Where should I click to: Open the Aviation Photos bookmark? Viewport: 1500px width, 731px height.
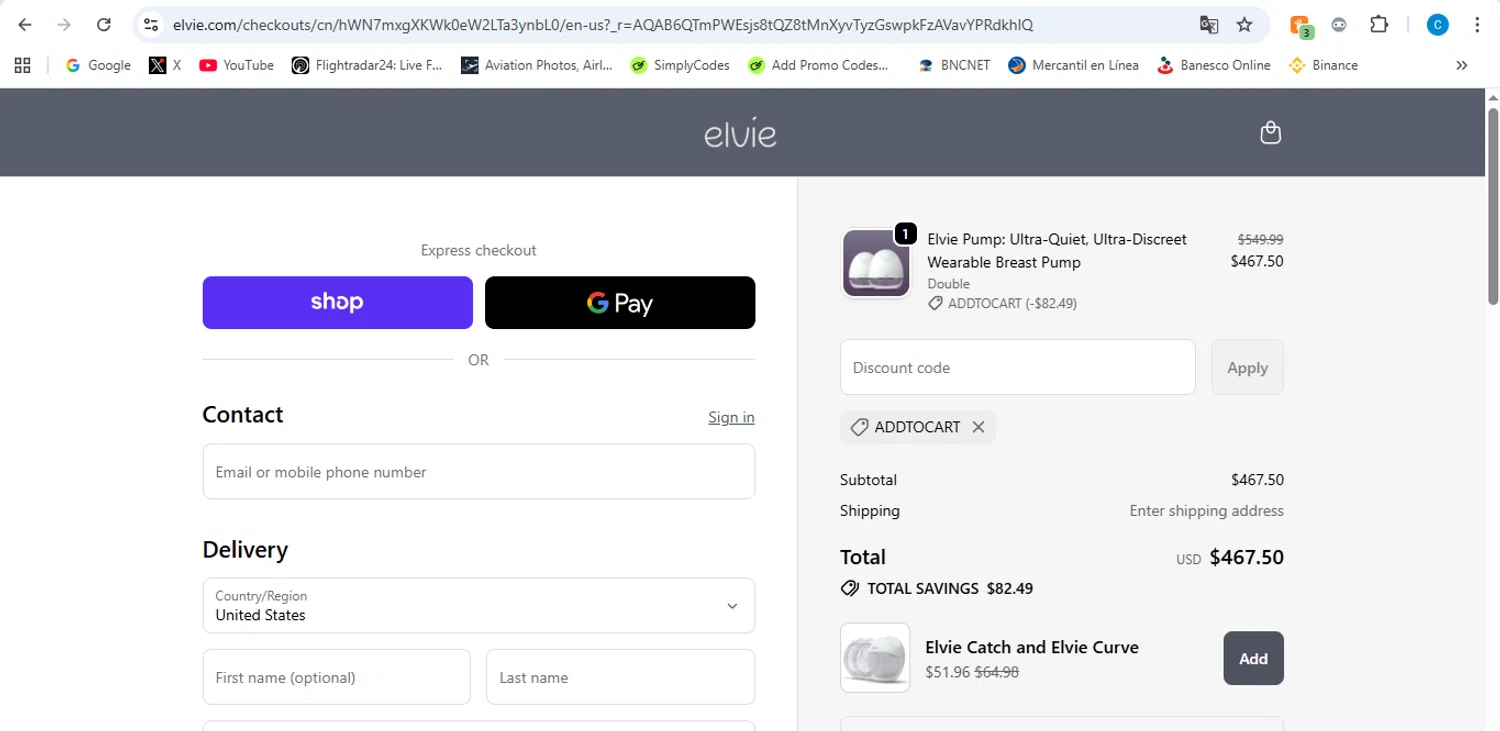538,65
